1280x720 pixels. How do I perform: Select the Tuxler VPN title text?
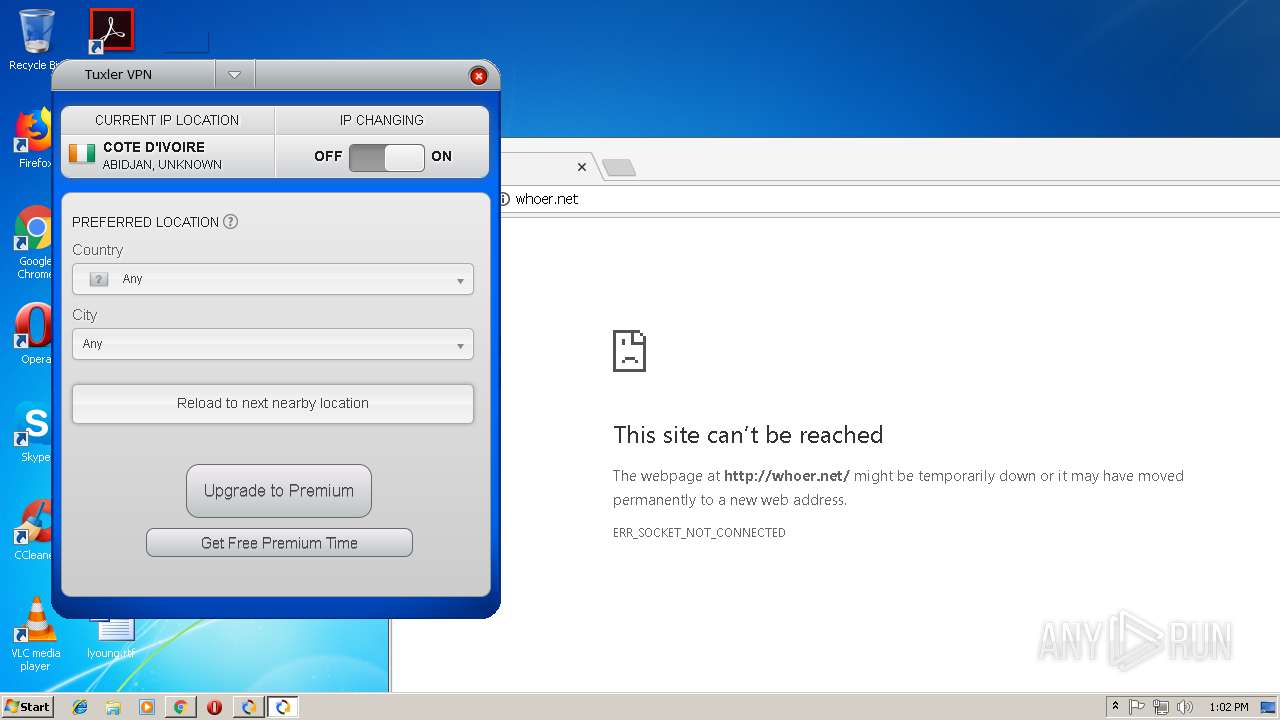tap(118, 75)
